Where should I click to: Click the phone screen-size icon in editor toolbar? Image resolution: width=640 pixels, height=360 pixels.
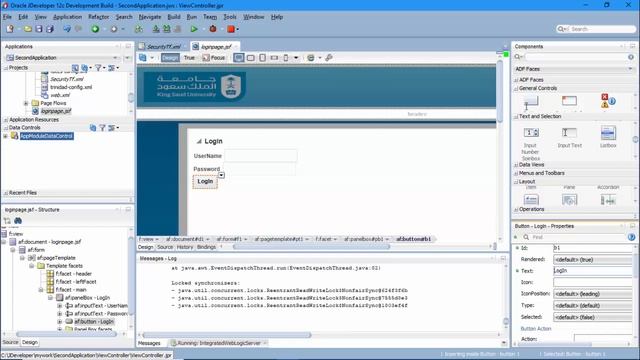point(286,58)
